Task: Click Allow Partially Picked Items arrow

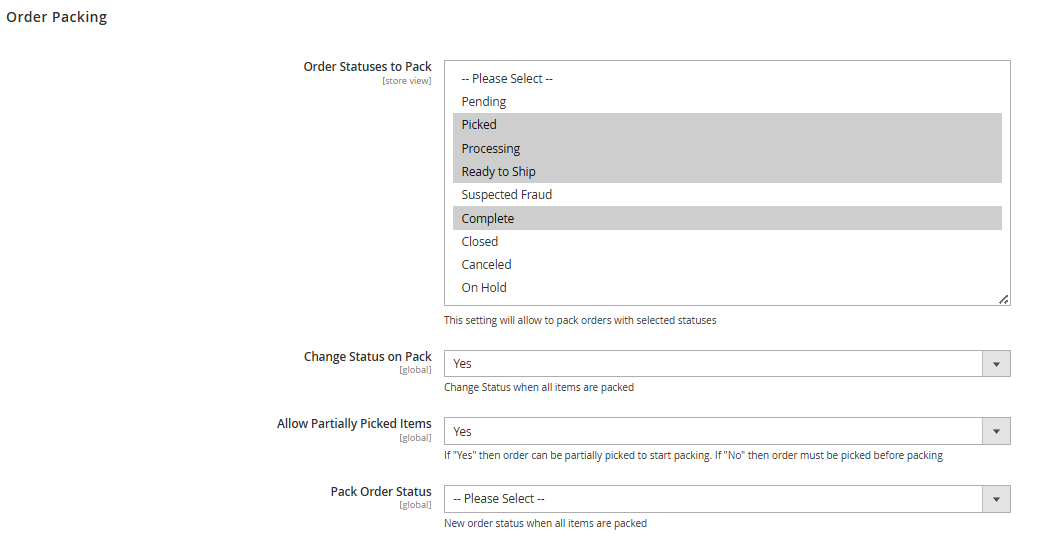Action: coord(996,431)
